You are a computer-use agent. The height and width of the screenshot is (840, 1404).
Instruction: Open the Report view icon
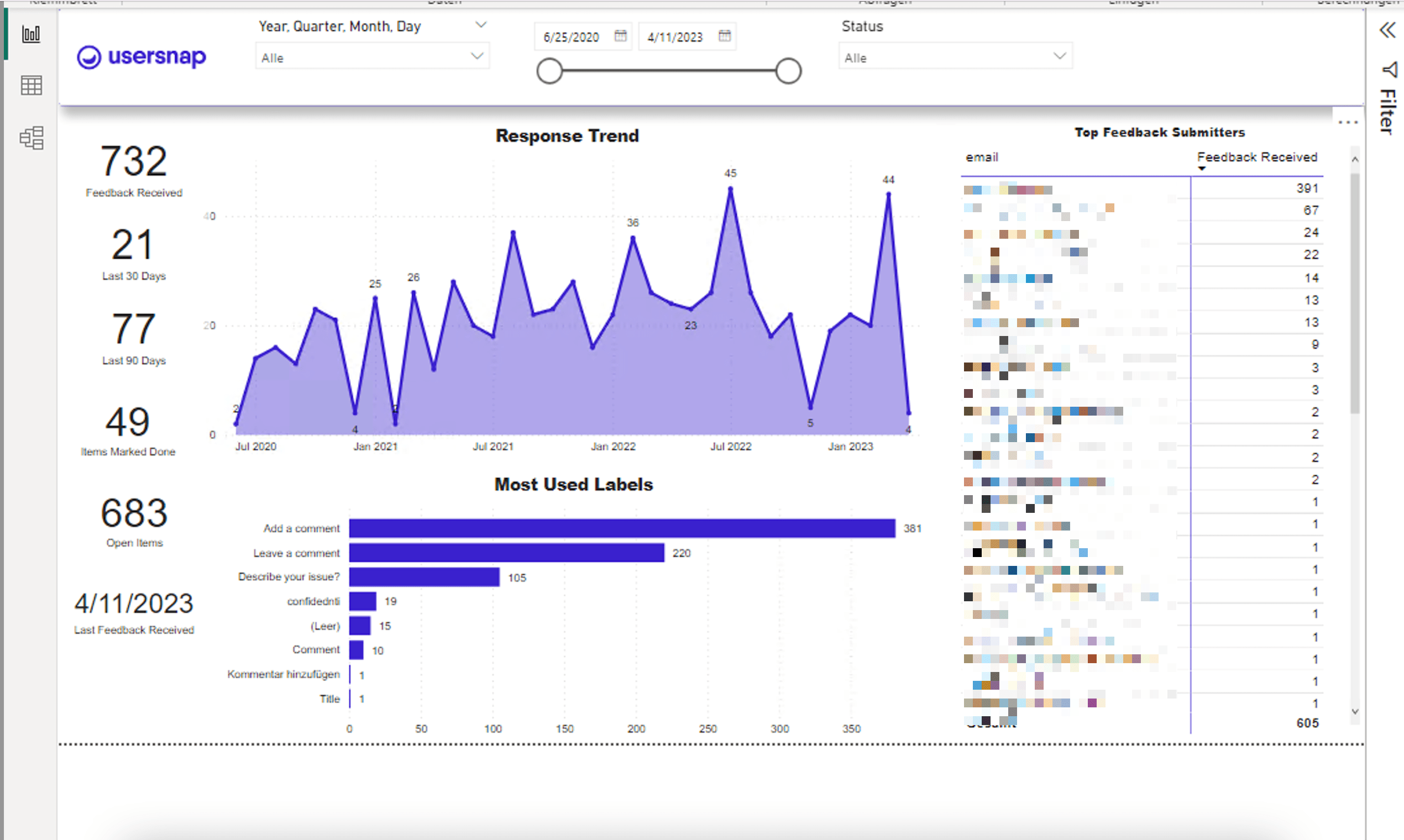click(x=31, y=34)
